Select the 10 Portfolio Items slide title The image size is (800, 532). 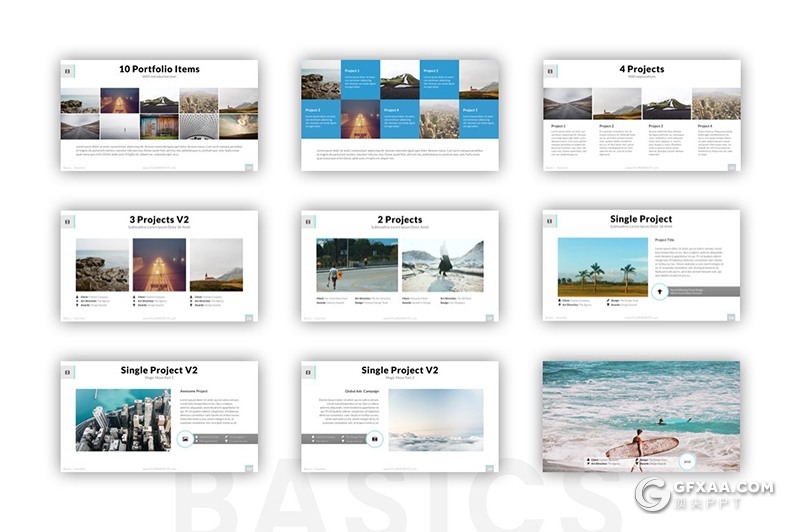[159, 70]
